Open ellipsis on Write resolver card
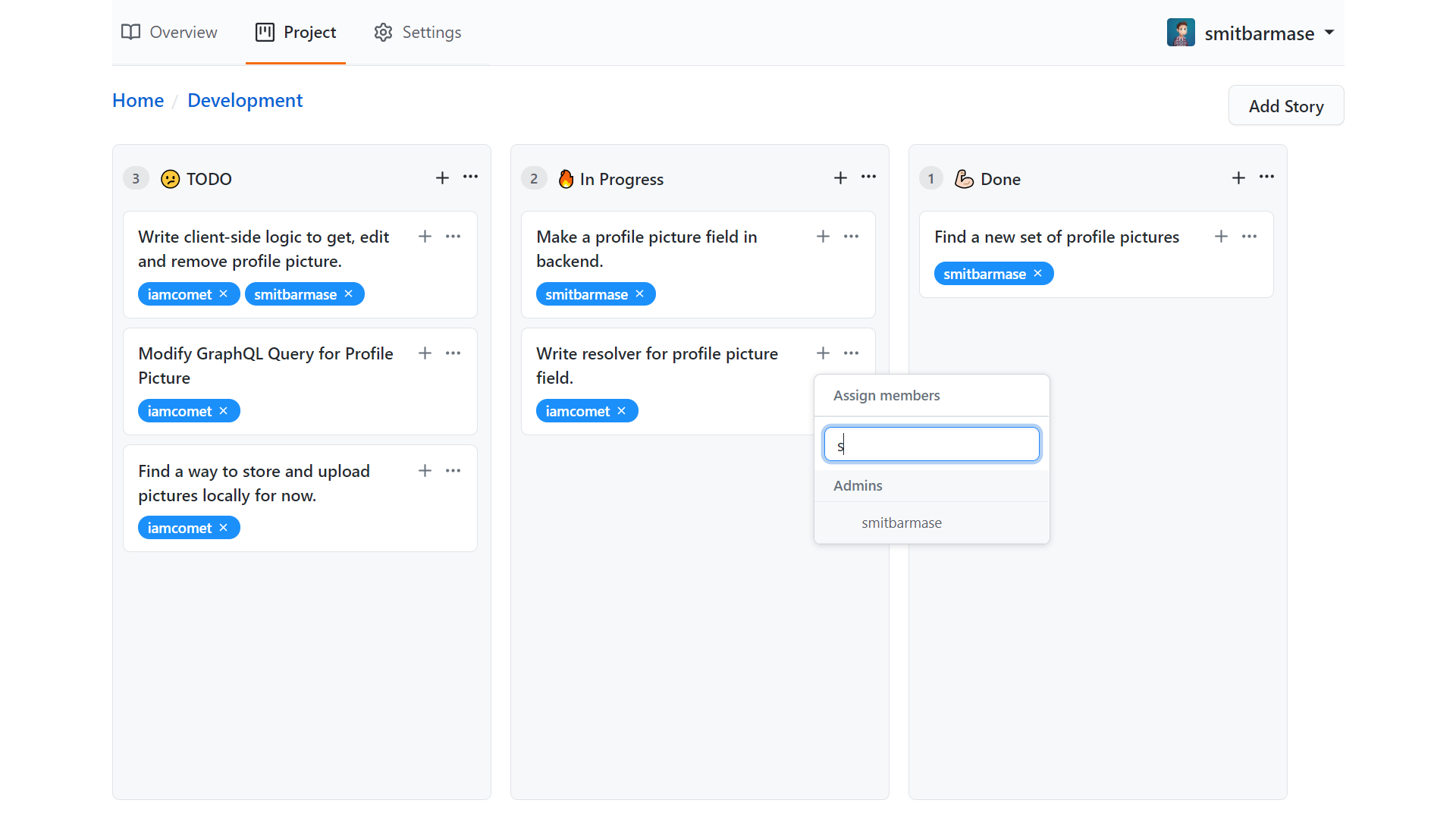Image resolution: width=1456 pixels, height=819 pixels. tap(851, 353)
